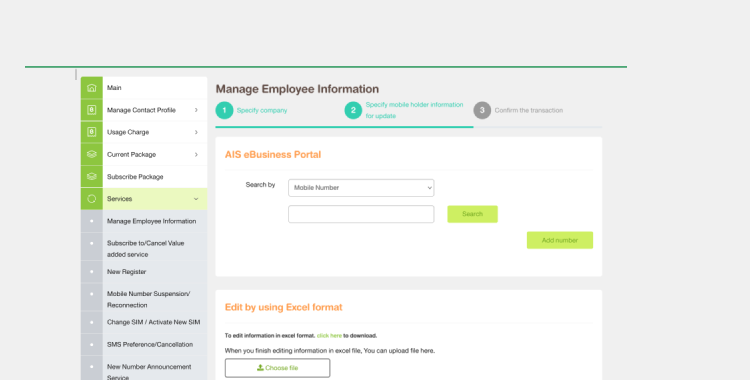Click the Main home icon

pos(92,88)
